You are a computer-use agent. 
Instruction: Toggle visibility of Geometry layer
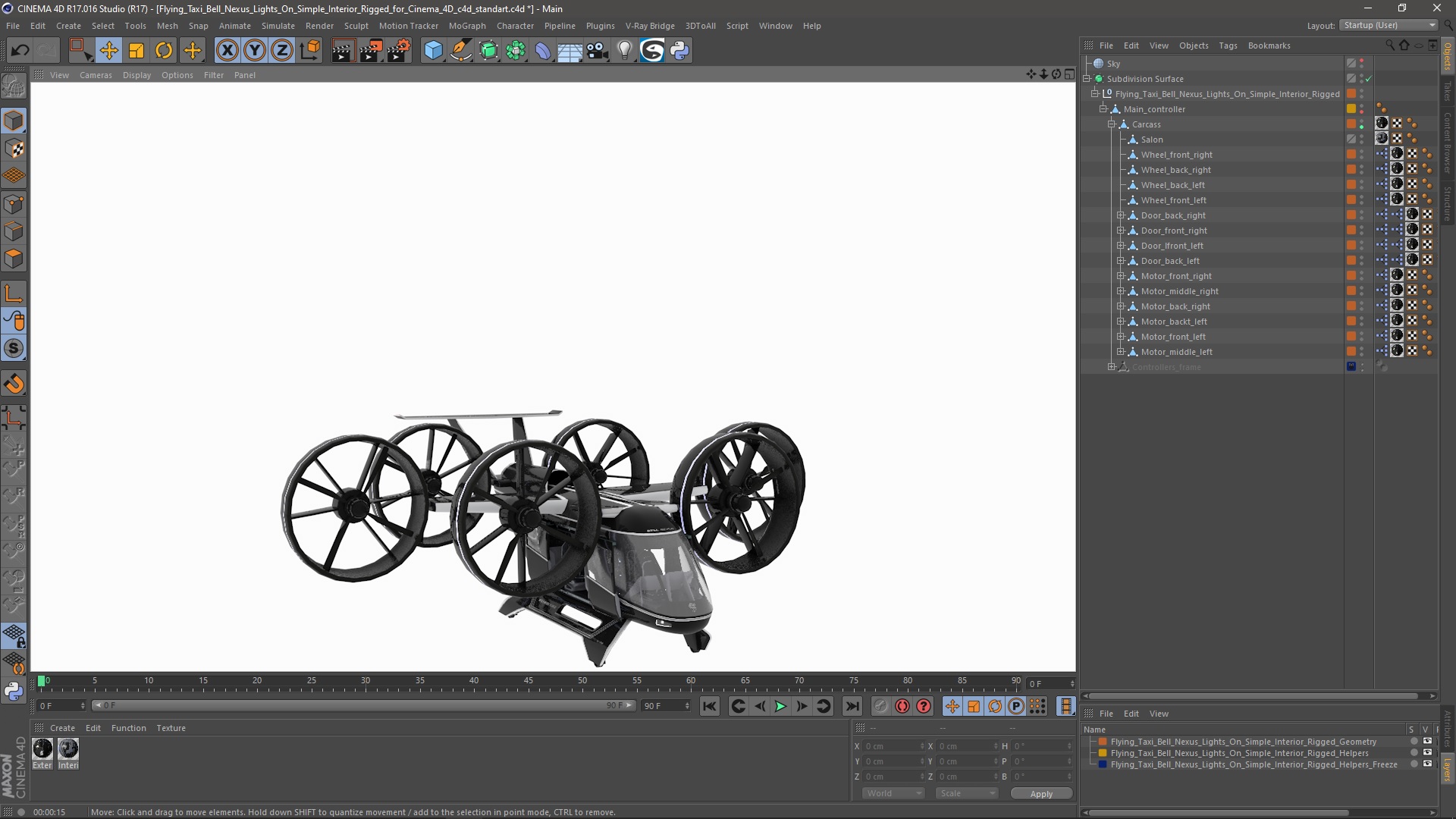pyautogui.click(x=1427, y=742)
